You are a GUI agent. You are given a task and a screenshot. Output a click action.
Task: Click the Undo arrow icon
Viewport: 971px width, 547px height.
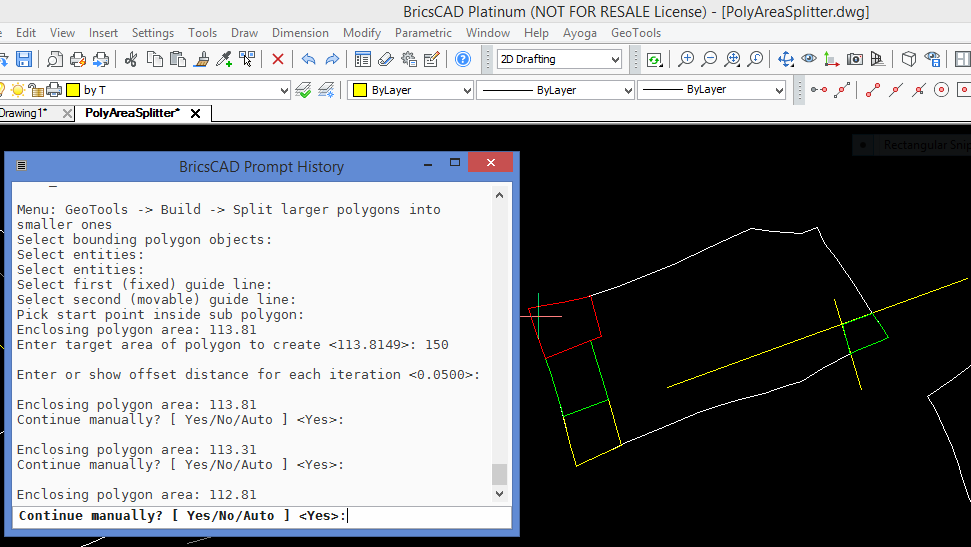click(308, 60)
